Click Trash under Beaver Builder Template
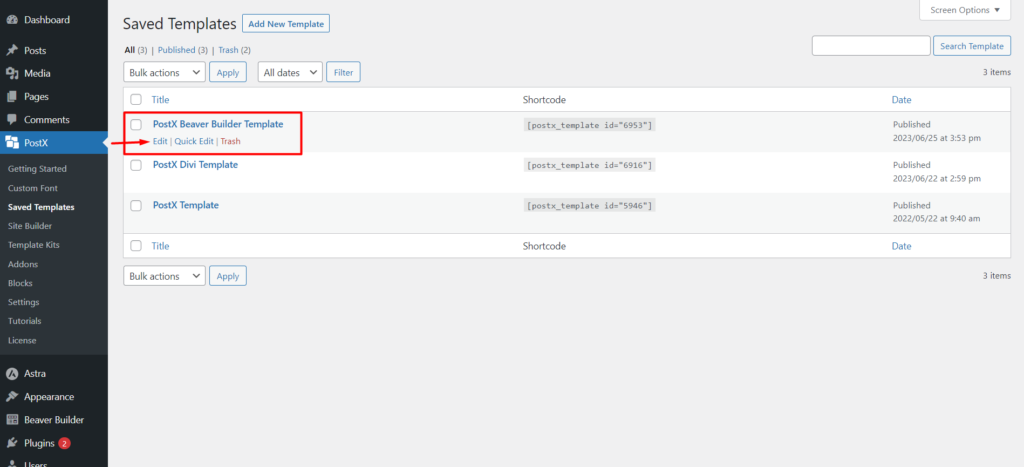 coord(231,141)
